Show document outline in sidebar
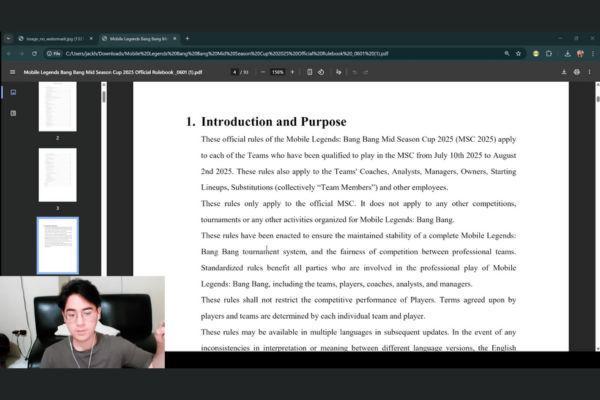Screen dimensions: 600x400 click(x=13, y=113)
